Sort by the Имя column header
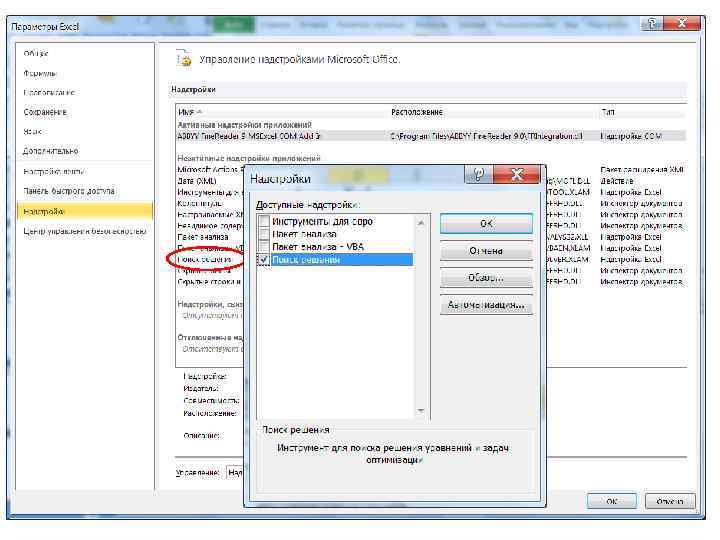This screenshot has height=540, width=720. click(x=190, y=112)
